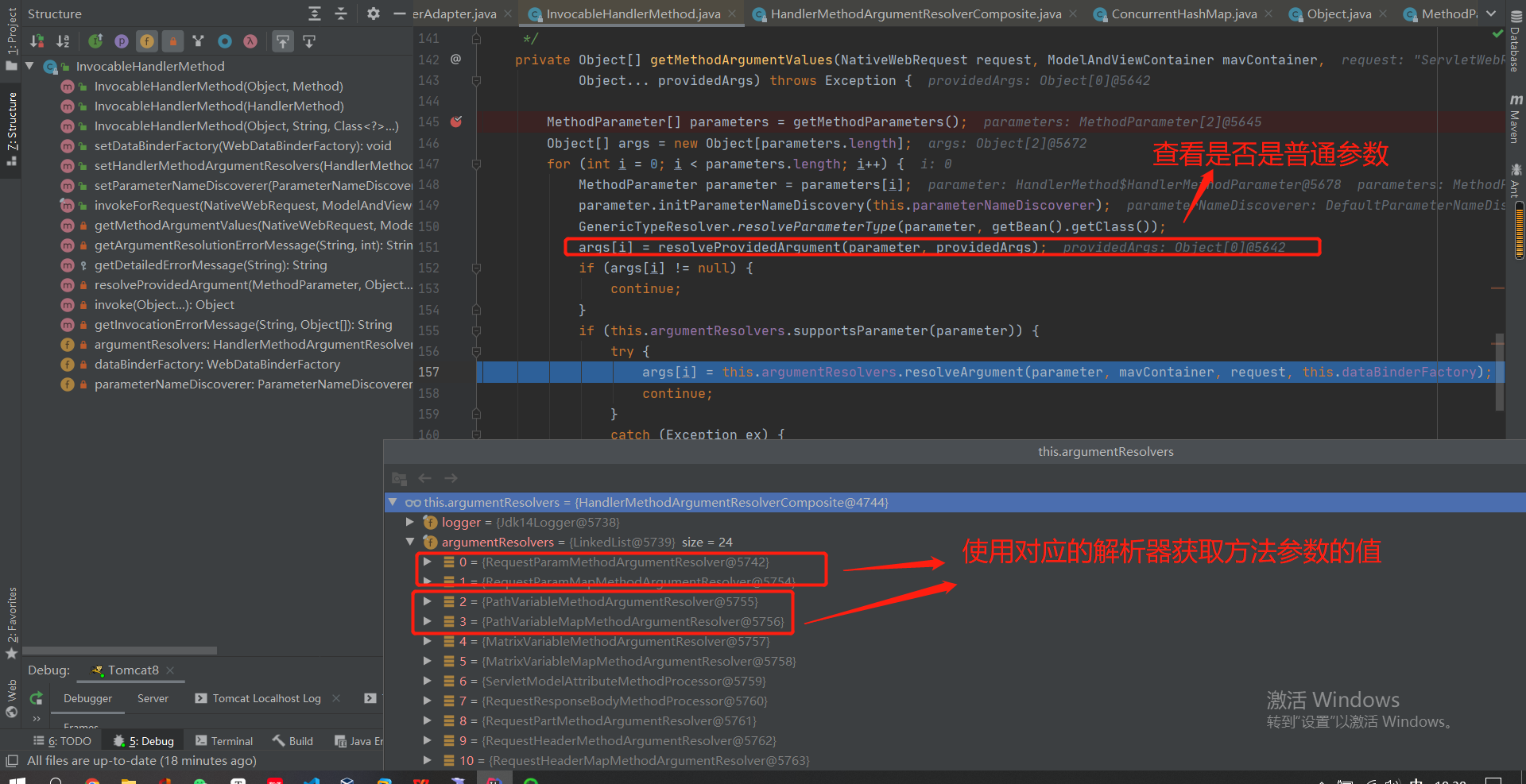
Task: Close the ConcurrentHashMap.java tab
Action: pyautogui.click(x=1268, y=14)
